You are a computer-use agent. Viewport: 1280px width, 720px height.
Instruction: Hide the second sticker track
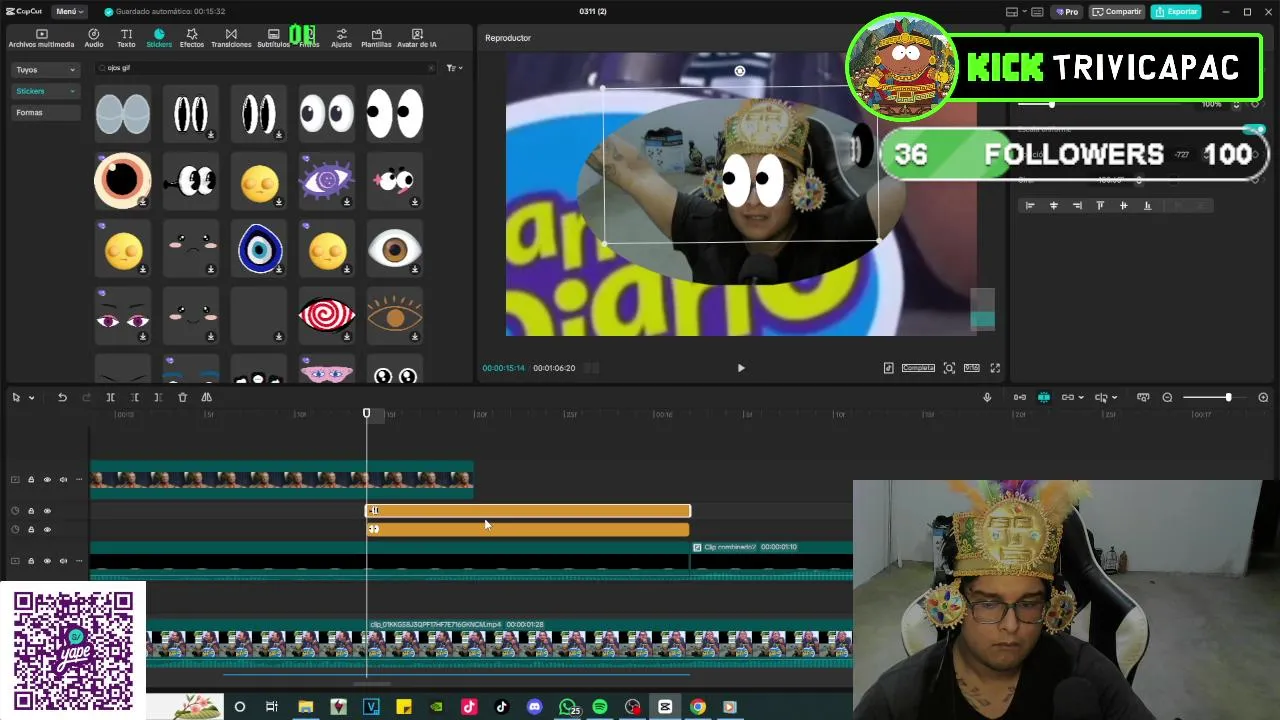[x=47, y=529]
